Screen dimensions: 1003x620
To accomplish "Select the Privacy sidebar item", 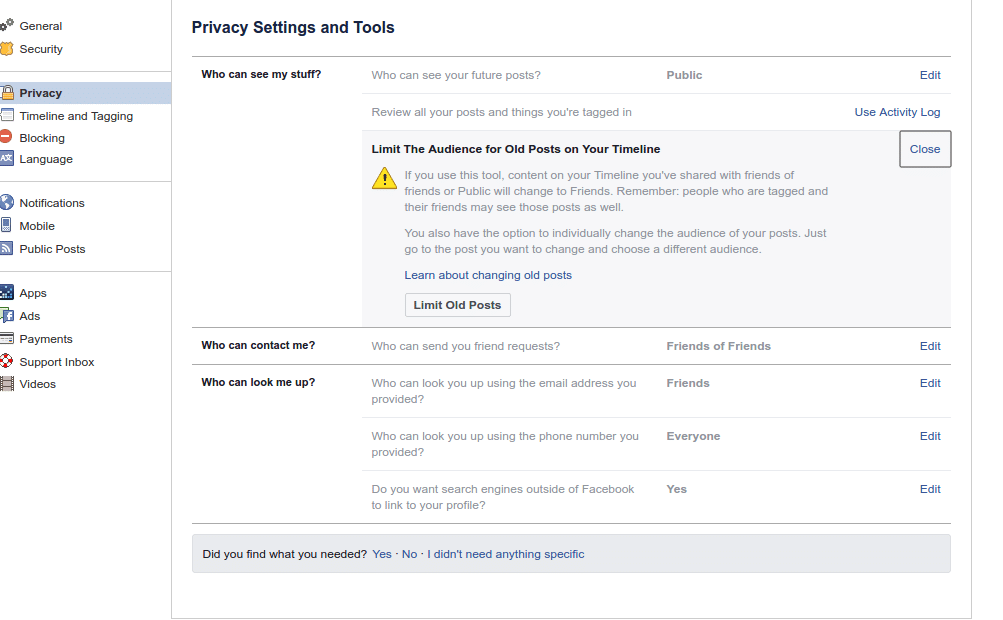I will (85, 93).
